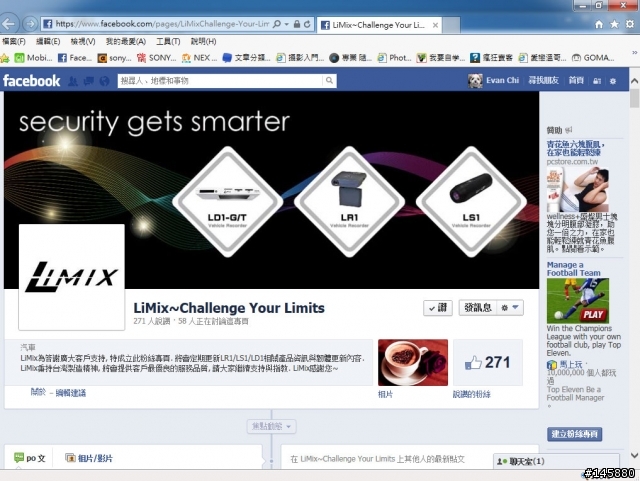Click the find friends link
The height and width of the screenshot is (481, 640).
(x=543, y=80)
